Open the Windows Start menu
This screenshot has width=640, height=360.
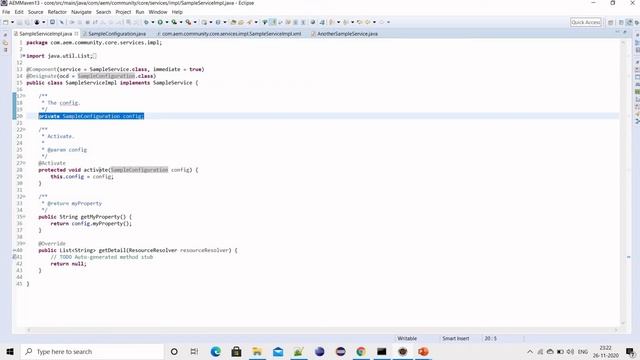point(10,351)
